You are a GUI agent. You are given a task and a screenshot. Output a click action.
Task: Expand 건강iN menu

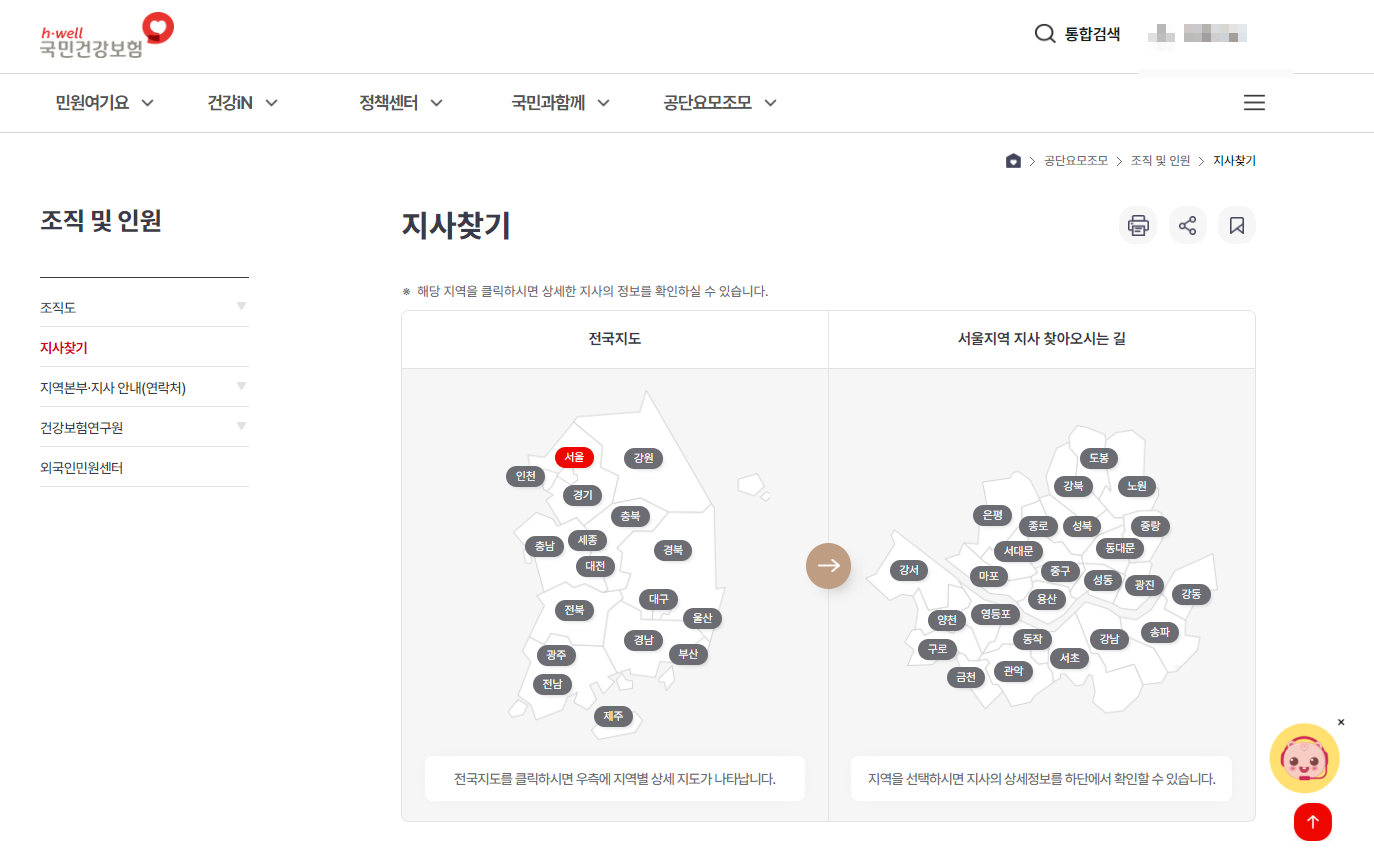pos(243,102)
